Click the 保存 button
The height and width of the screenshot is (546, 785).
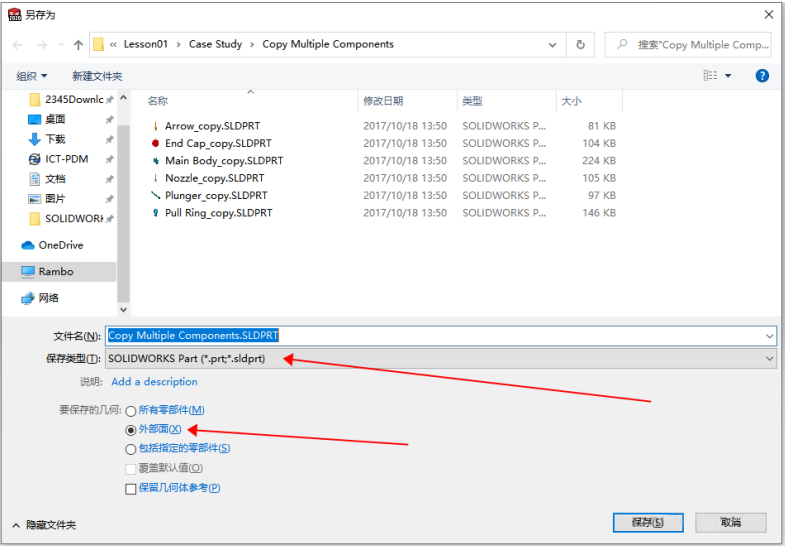coord(647,523)
